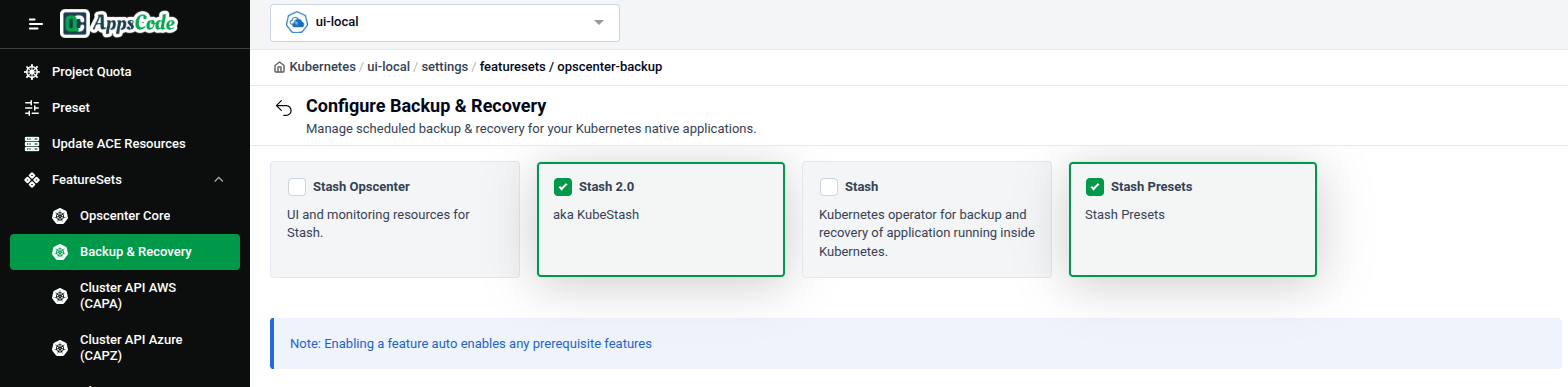Collapse sidebar with hamburger menu icon
The width and height of the screenshot is (1568, 387).
[x=36, y=23]
